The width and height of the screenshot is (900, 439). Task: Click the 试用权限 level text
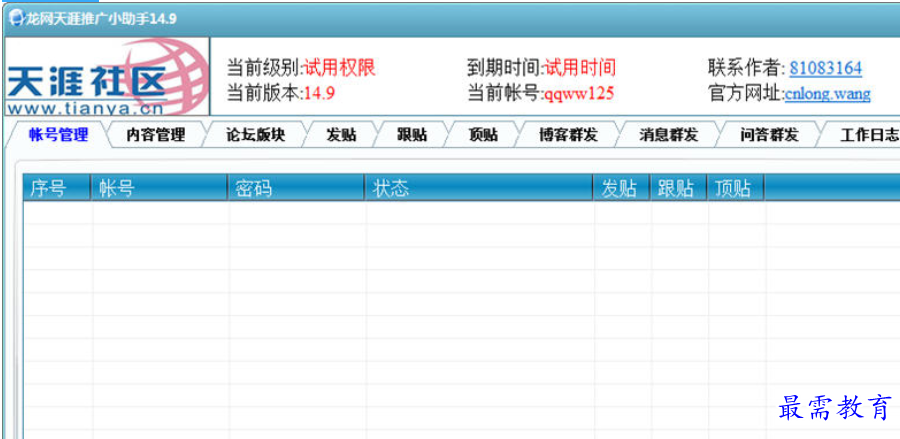click(339, 68)
